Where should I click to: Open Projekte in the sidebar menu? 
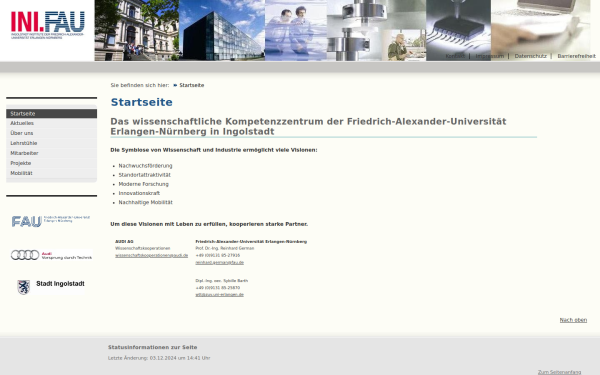(51, 163)
